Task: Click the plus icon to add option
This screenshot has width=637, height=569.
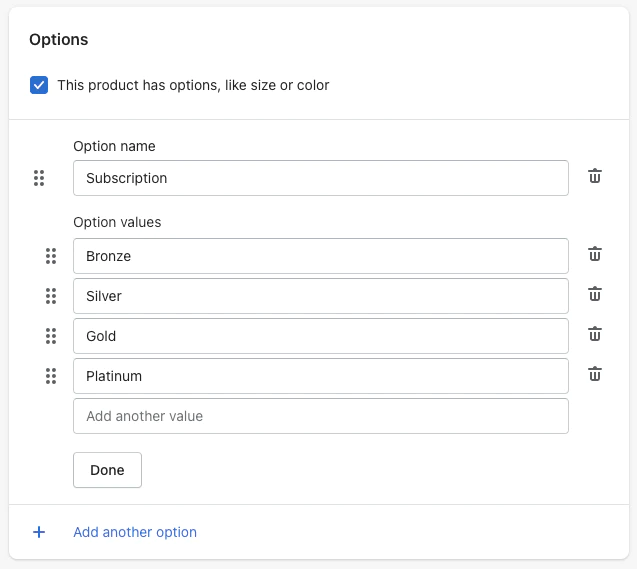Action: pos(39,532)
